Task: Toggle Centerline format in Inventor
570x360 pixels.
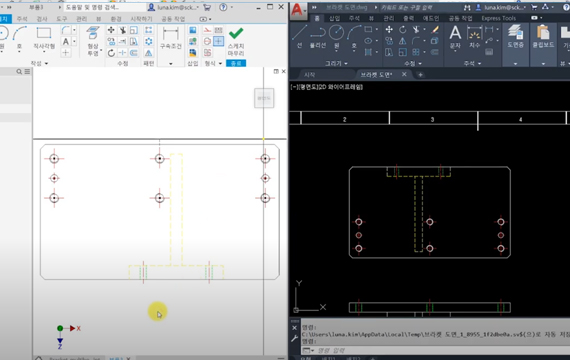Action: click(x=207, y=41)
